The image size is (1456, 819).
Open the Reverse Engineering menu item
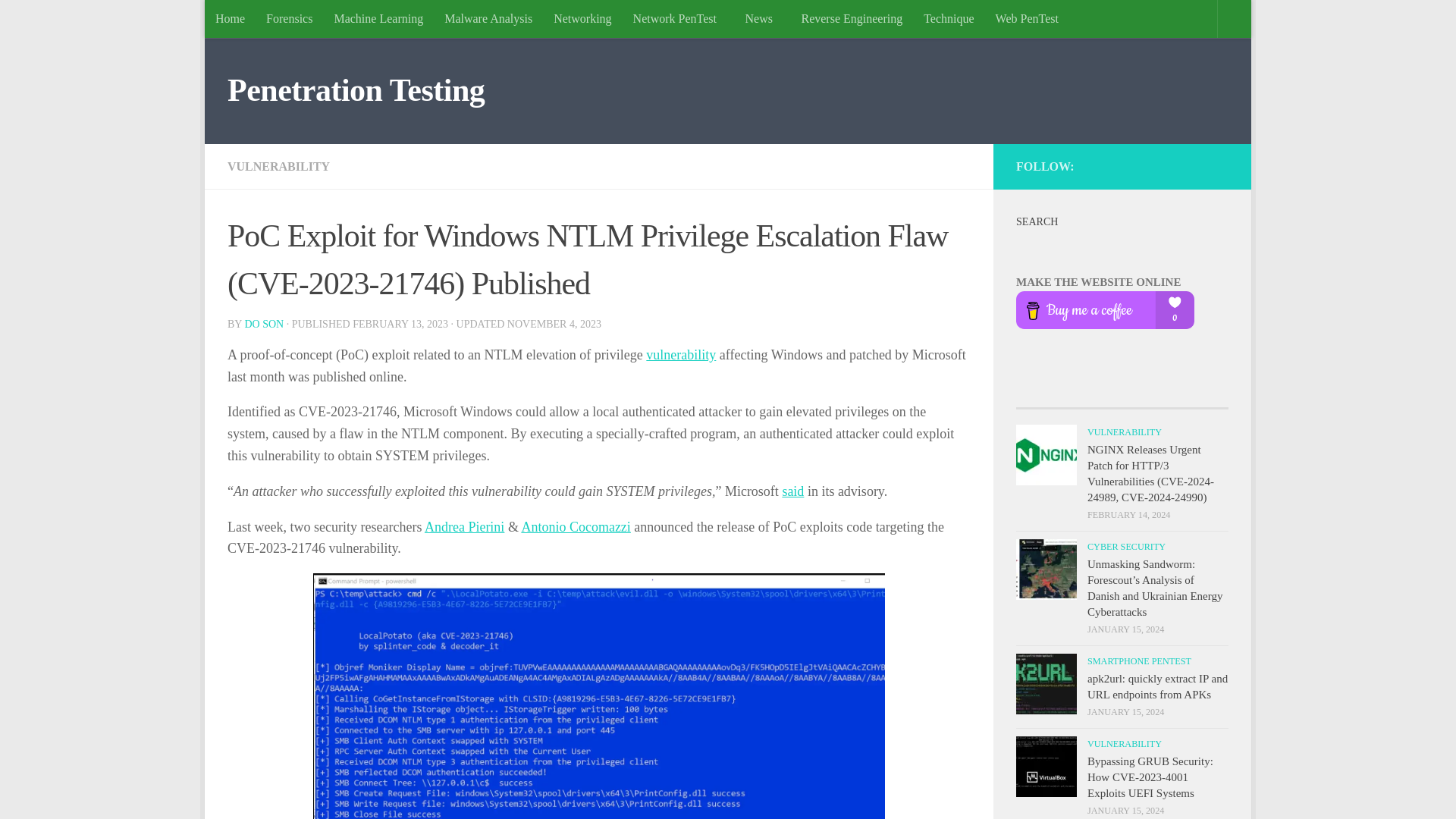point(851,19)
